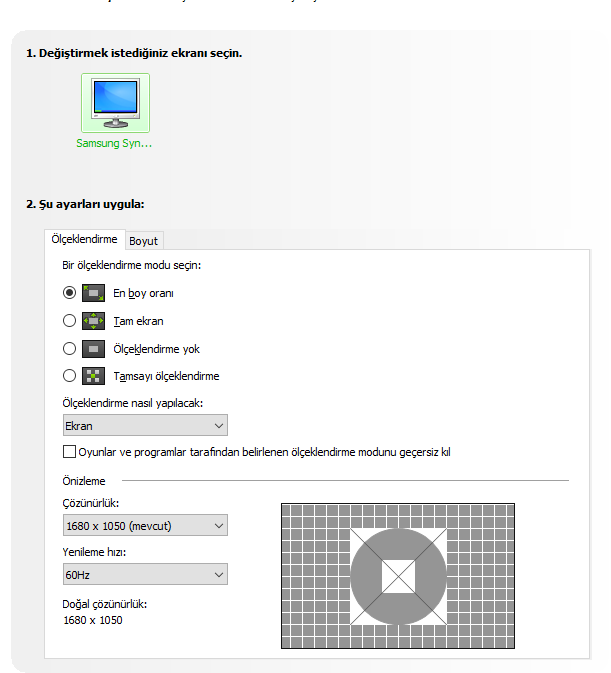Click the scaling preview test pattern
Viewport: 611px width, 673px height.
coord(398,576)
